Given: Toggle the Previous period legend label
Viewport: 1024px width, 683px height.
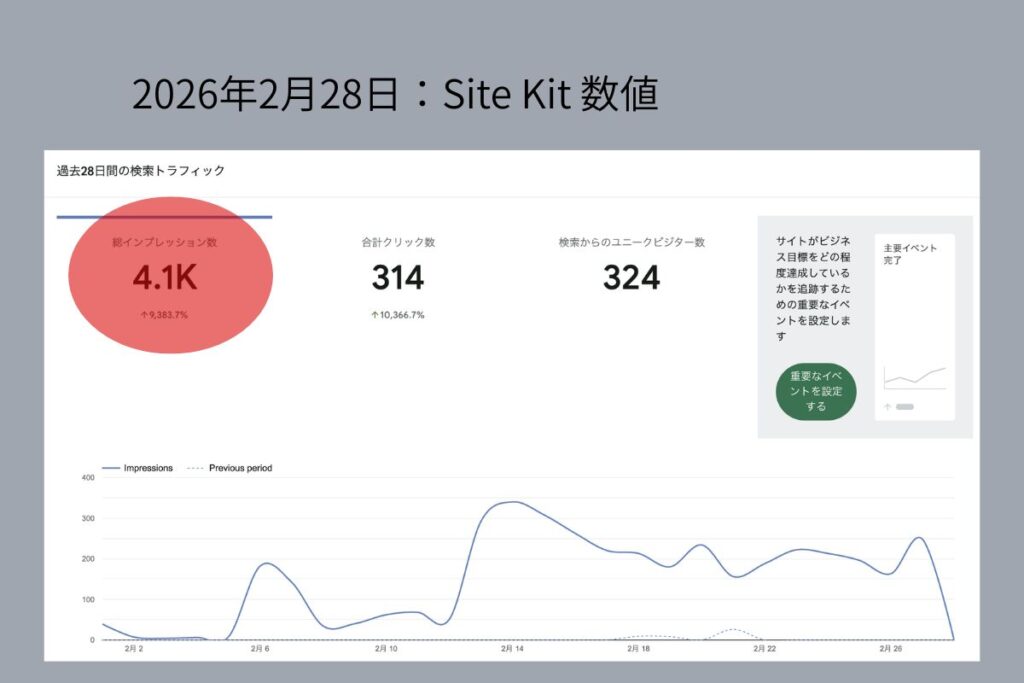Looking at the screenshot, I should (240, 468).
